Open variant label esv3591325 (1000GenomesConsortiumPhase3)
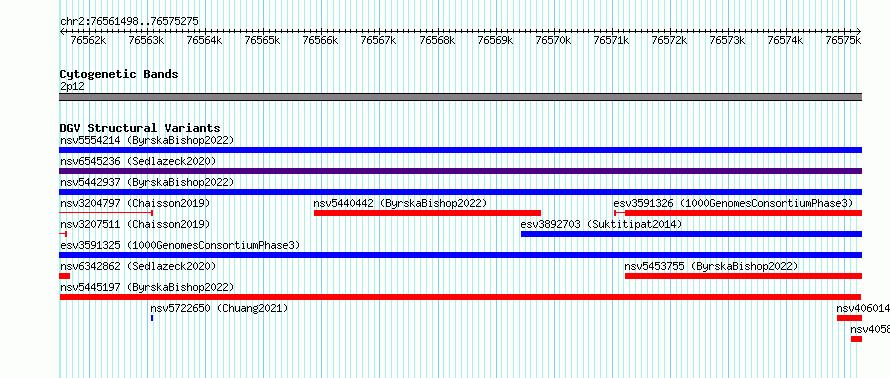The height and width of the screenshot is (378, 890). tap(180, 245)
